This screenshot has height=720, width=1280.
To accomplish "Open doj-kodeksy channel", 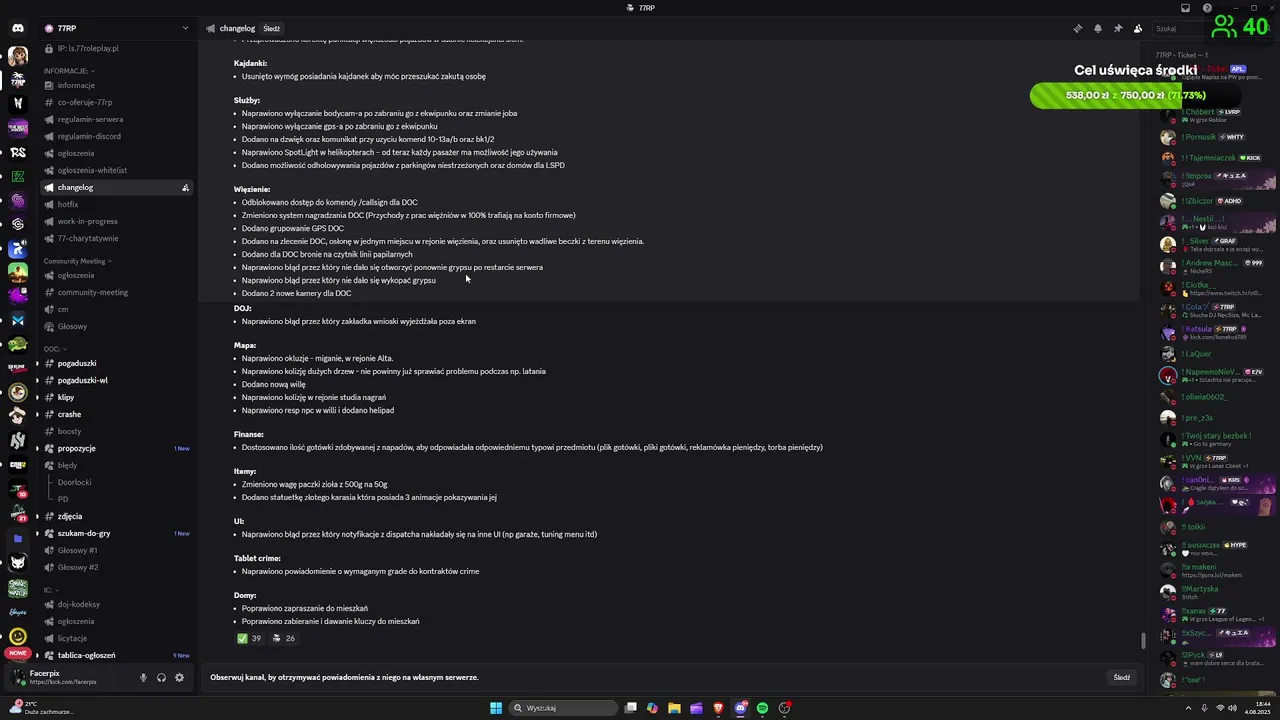I will [117, 604].
